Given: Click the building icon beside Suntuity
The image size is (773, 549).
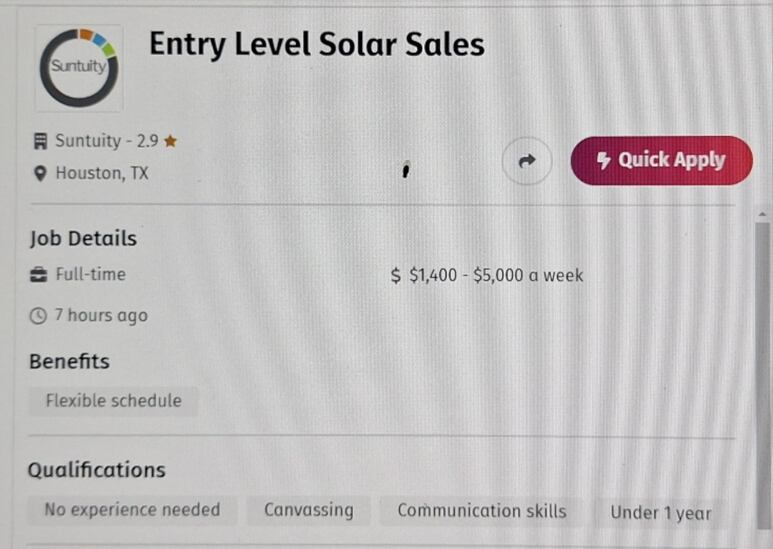Looking at the screenshot, I should coord(40,141).
